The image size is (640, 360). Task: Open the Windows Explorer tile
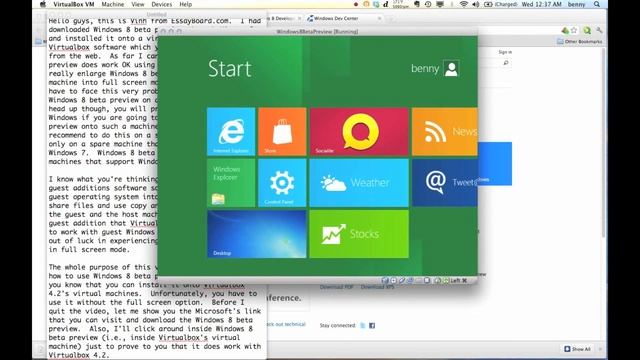pos(231,183)
